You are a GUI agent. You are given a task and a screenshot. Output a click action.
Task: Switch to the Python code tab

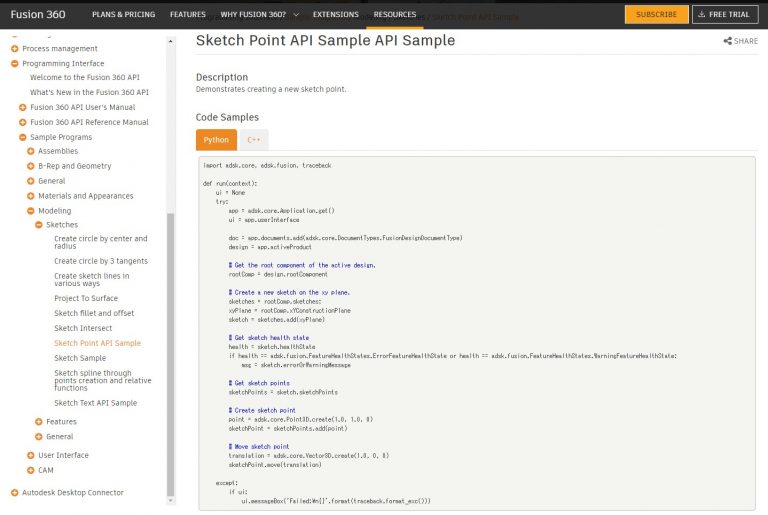coord(216,140)
